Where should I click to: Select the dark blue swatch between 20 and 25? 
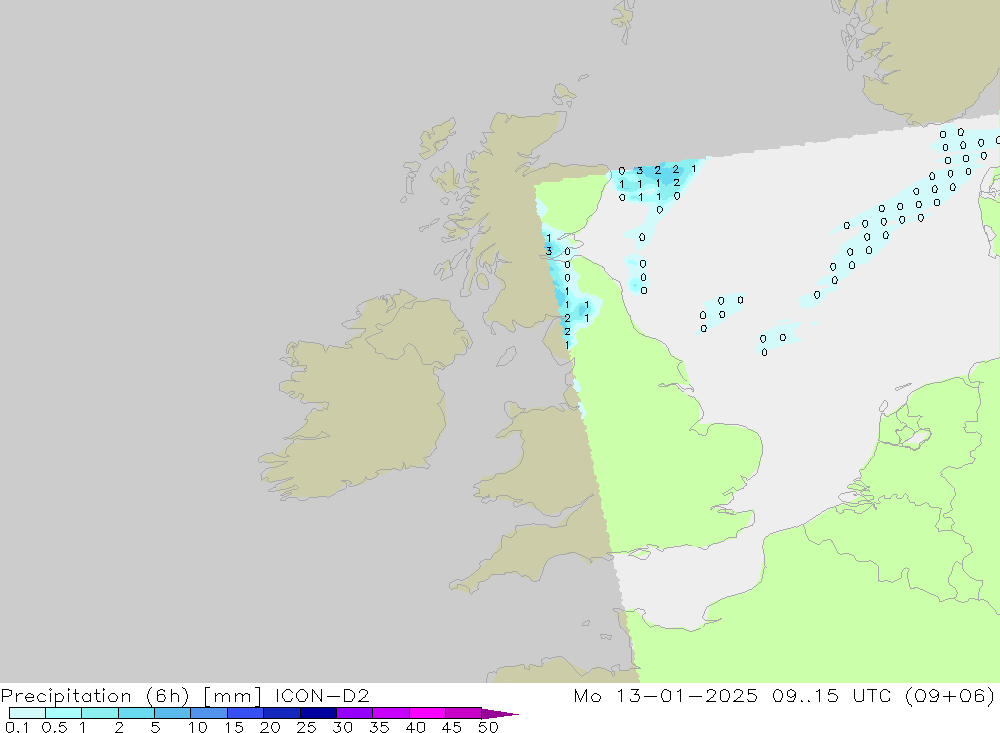(x=281, y=713)
